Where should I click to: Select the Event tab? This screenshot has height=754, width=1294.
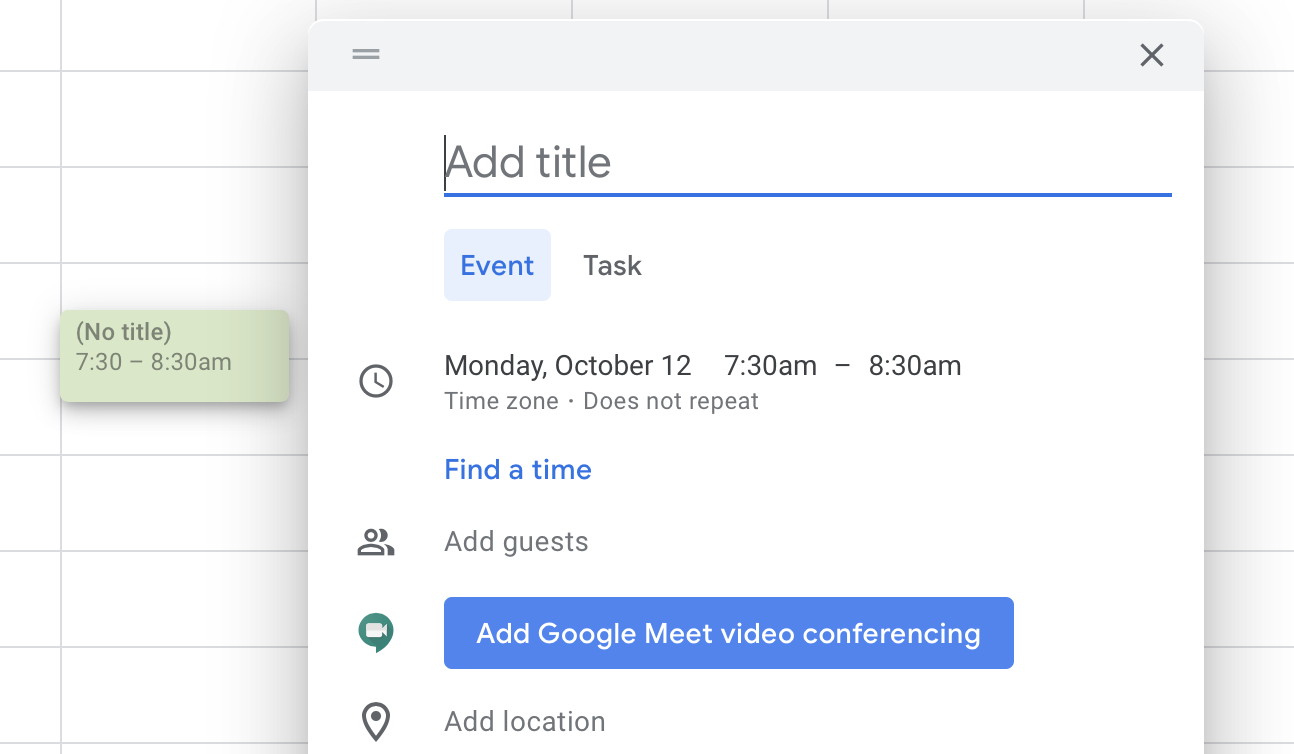[497, 265]
